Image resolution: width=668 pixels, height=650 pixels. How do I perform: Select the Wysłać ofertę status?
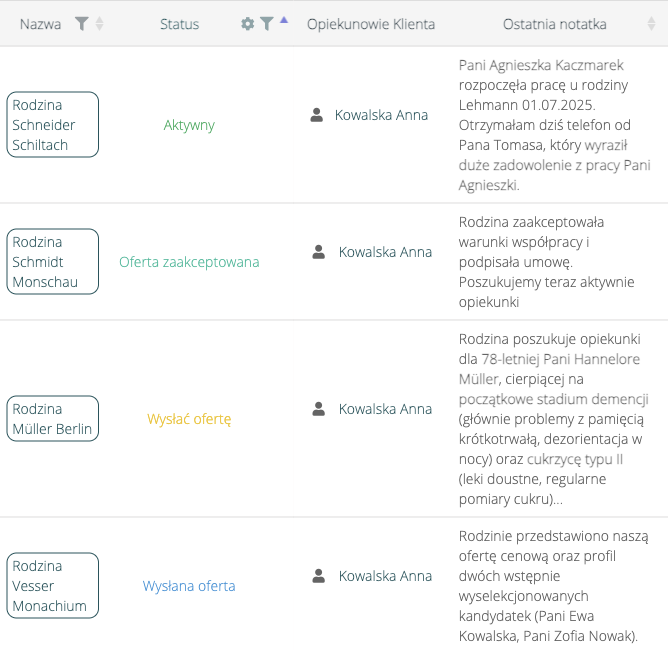tap(189, 419)
